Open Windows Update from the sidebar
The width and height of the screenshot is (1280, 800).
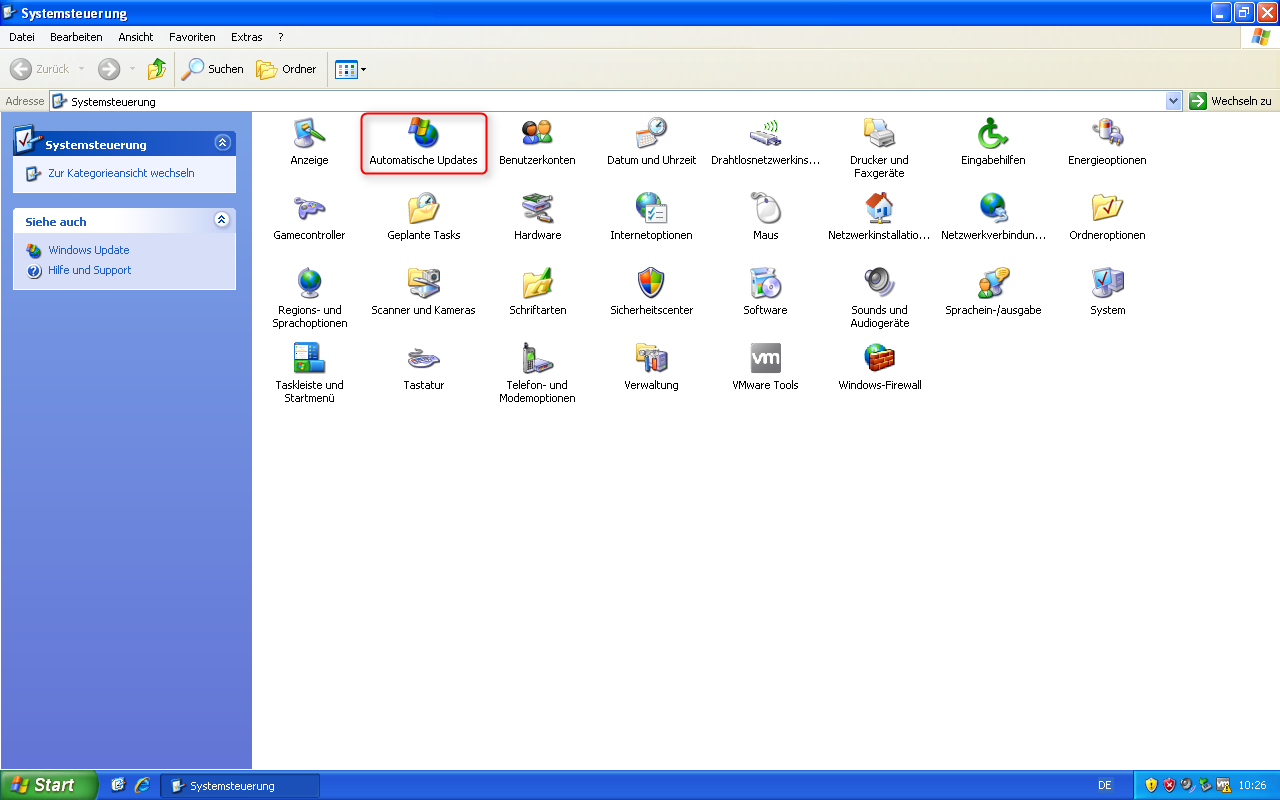(x=88, y=250)
